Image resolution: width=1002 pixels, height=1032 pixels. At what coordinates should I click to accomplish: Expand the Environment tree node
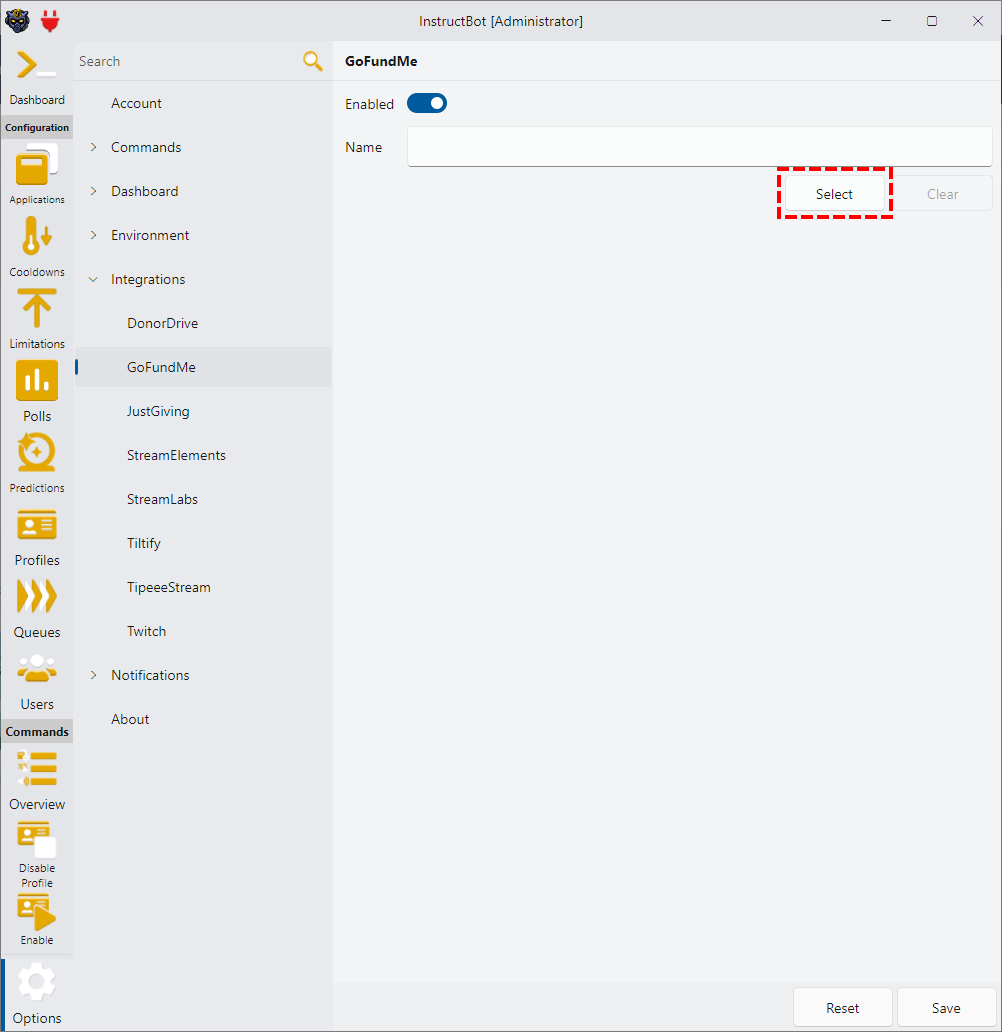(x=93, y=236)
